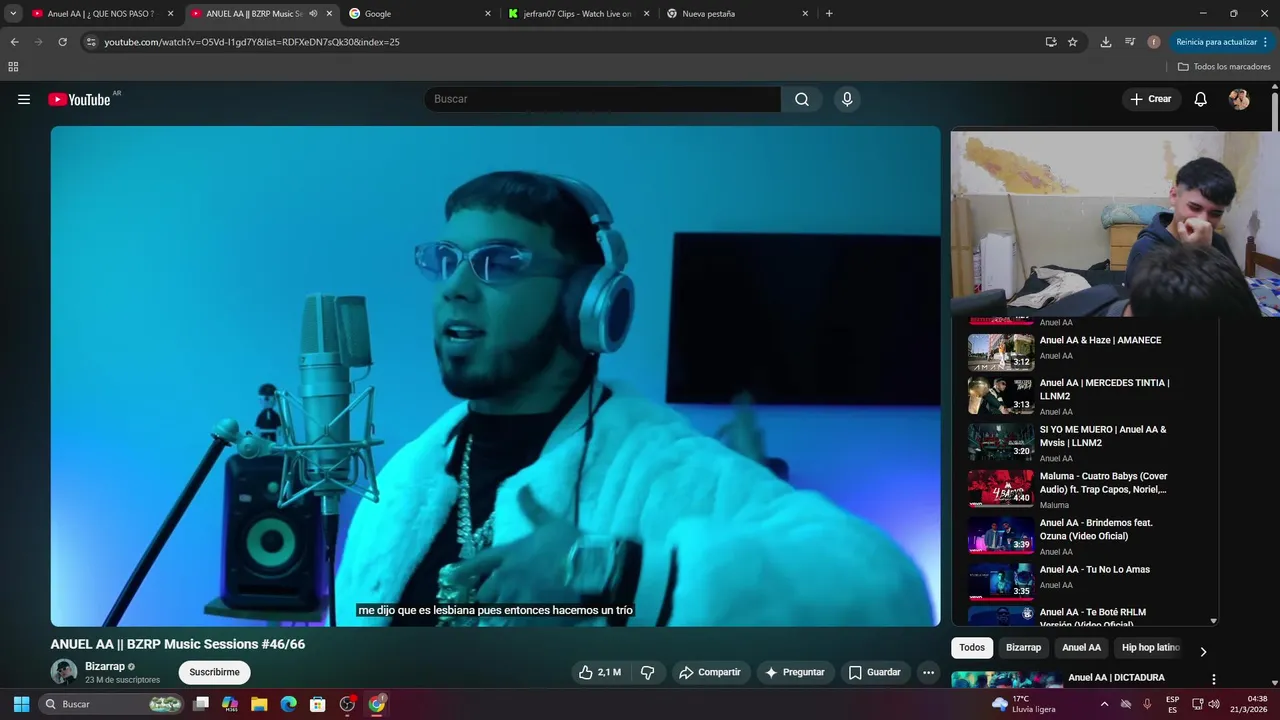Open the YouTube guide hamburger menu

coord(24,99)
